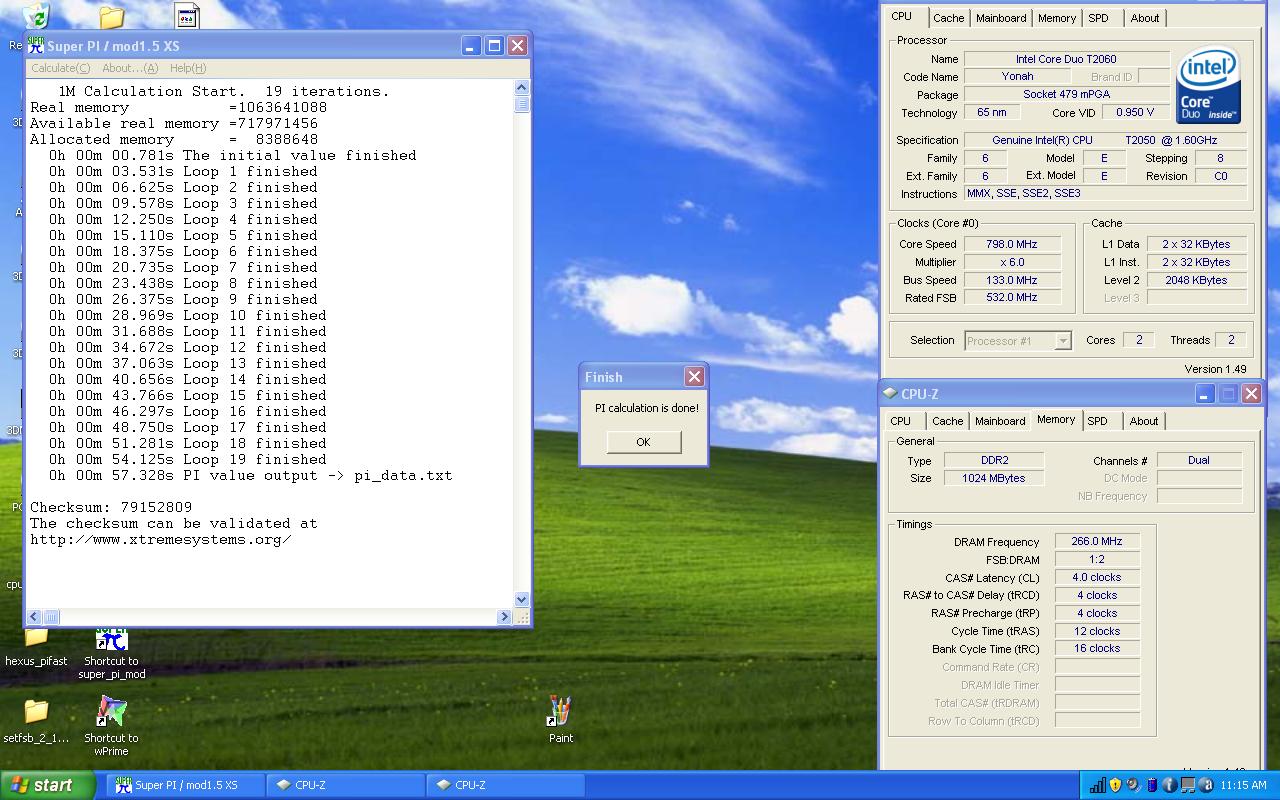Viewport: 1280px width, 800px height.
Task: Open the Help(H) menu in Super PI
Action: [188, 68]
